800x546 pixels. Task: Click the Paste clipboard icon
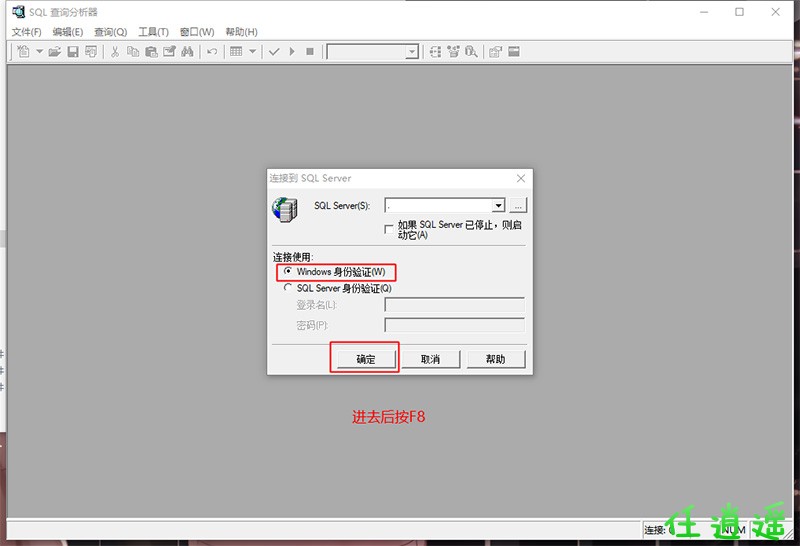click(151, 52)
